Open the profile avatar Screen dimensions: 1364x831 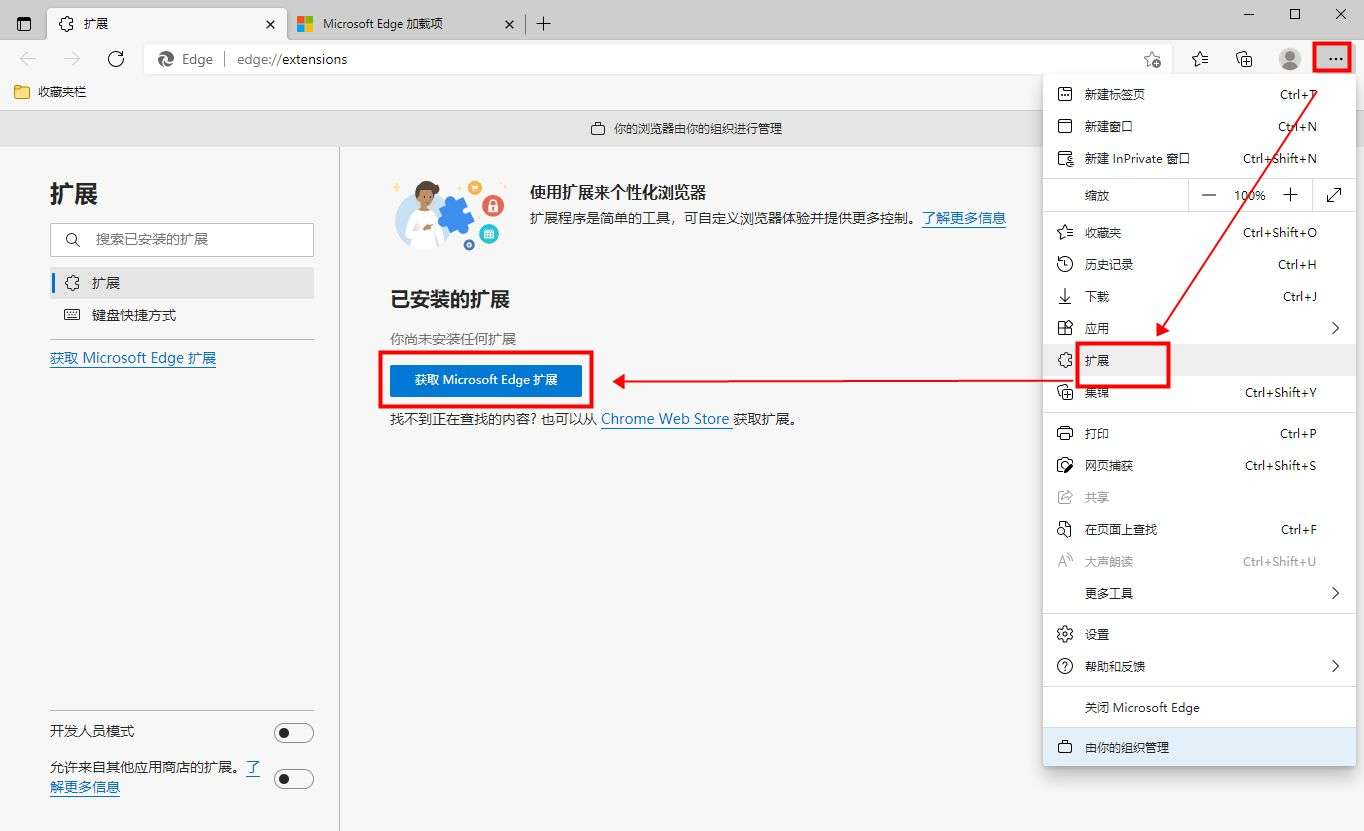(1290, 59)
